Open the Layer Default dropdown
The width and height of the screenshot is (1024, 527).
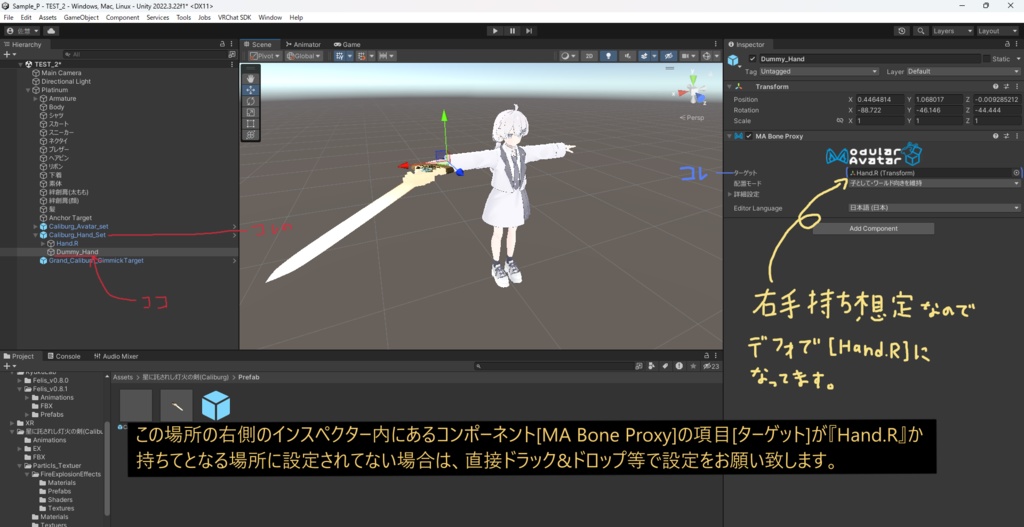[x=963, y=71]
